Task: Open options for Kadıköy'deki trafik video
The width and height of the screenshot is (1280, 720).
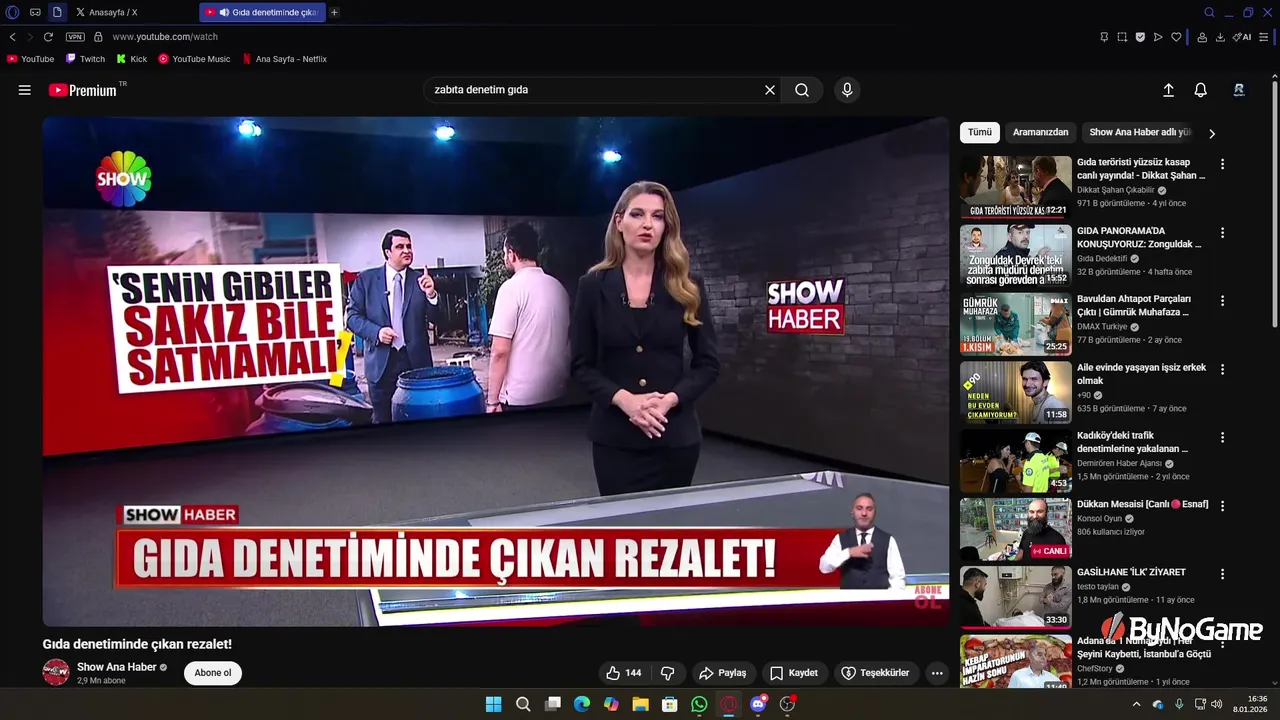Action: tap(1222, 437)
